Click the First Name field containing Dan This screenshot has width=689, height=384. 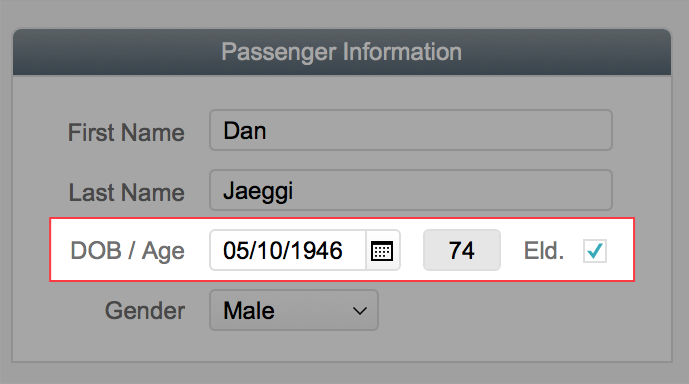pyautogui.click(x=411, y=130)
